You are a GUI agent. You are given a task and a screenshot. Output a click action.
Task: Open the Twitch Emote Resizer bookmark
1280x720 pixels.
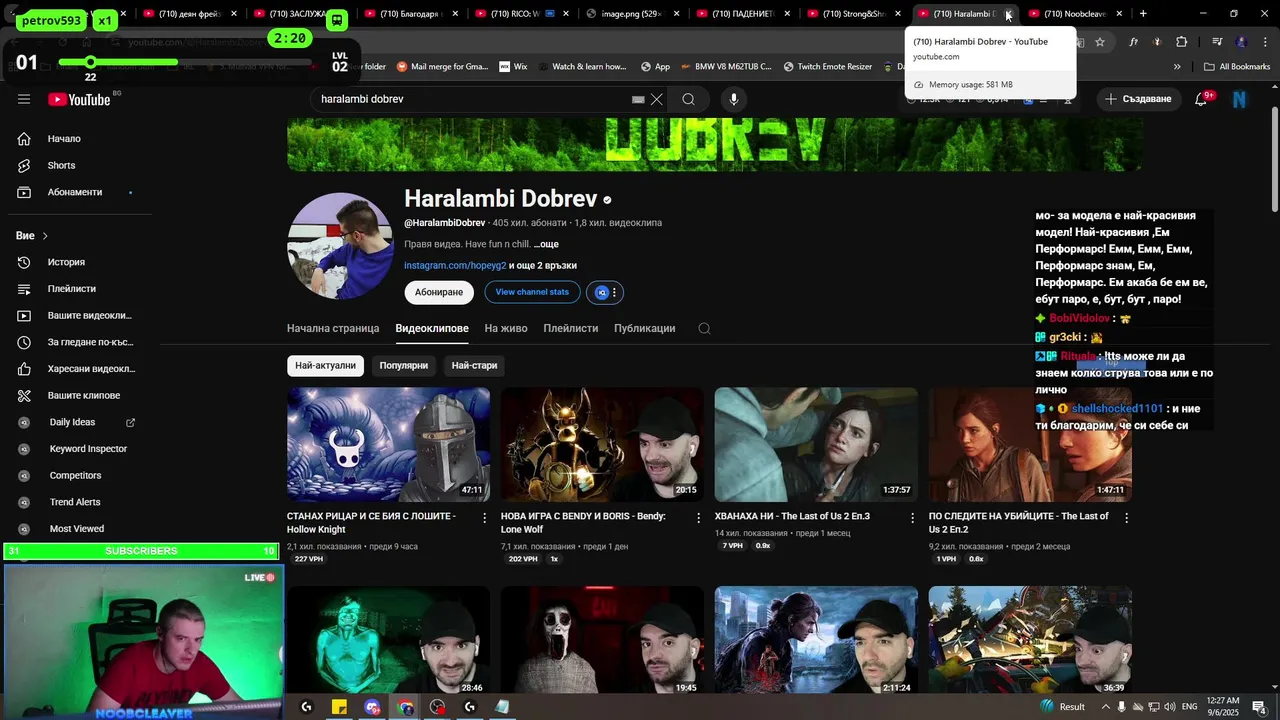pyautogui.click(x=826, y=66)
